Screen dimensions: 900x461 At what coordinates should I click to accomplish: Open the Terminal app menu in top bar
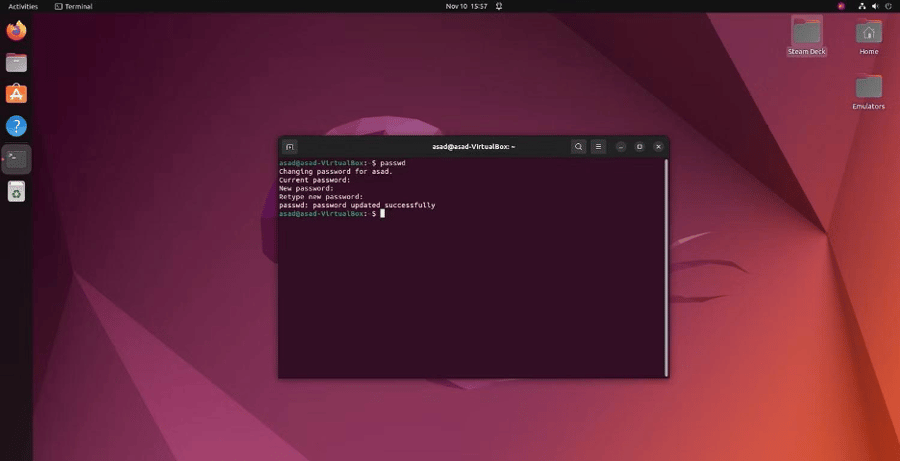click(73, 6)
